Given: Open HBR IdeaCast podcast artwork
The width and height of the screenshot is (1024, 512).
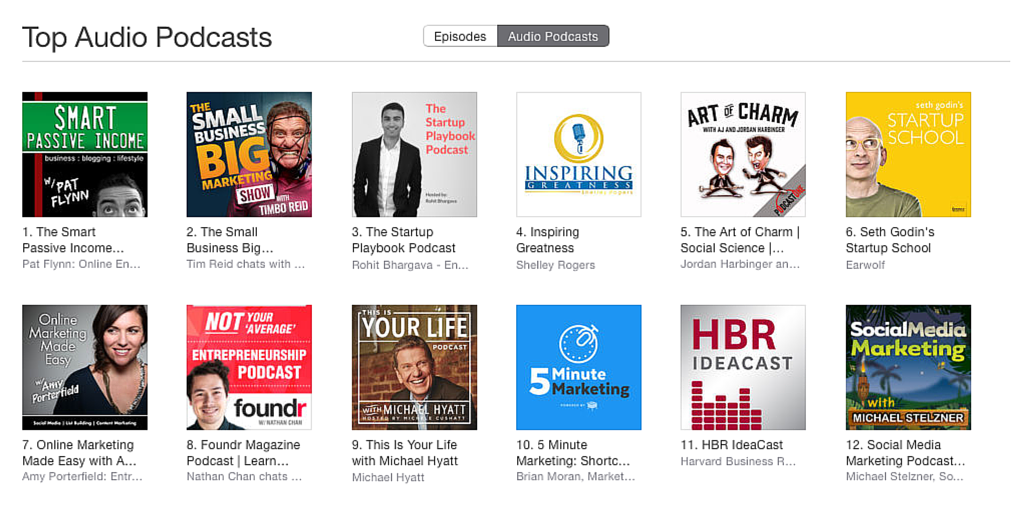Looking at the screenshot, I should point(743,367).
